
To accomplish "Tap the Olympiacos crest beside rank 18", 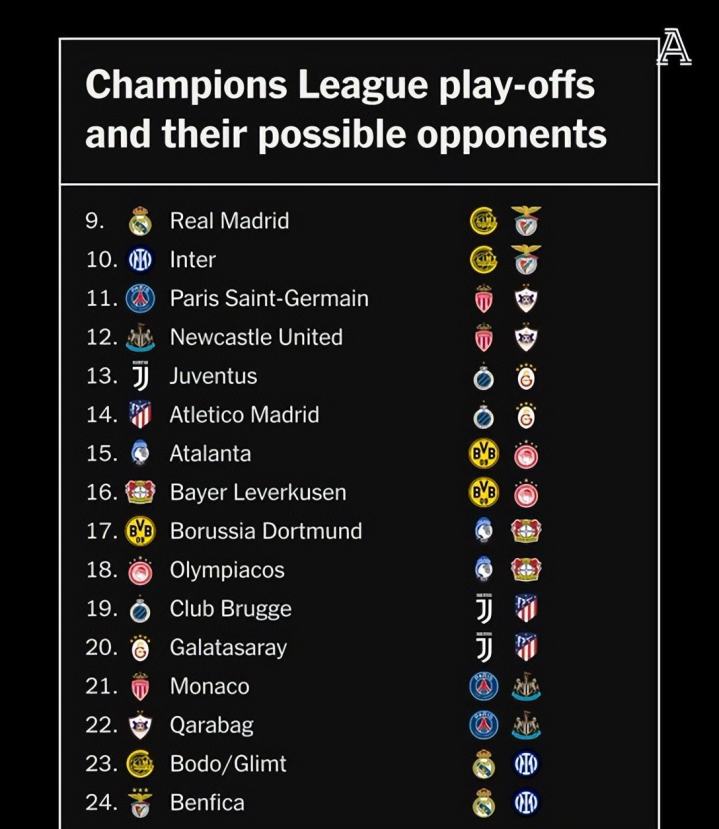I will click(x=140, y=570).
